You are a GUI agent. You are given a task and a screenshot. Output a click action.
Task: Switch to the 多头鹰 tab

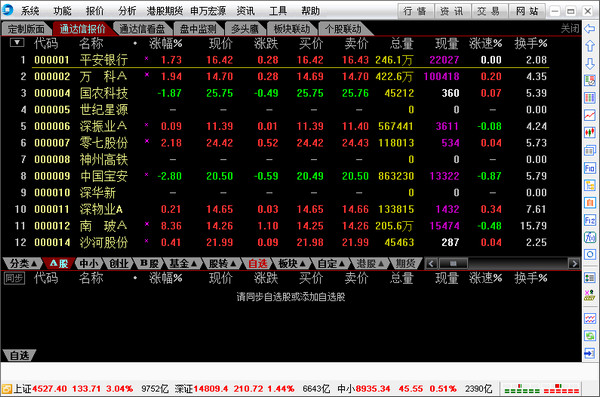(245, 29)
